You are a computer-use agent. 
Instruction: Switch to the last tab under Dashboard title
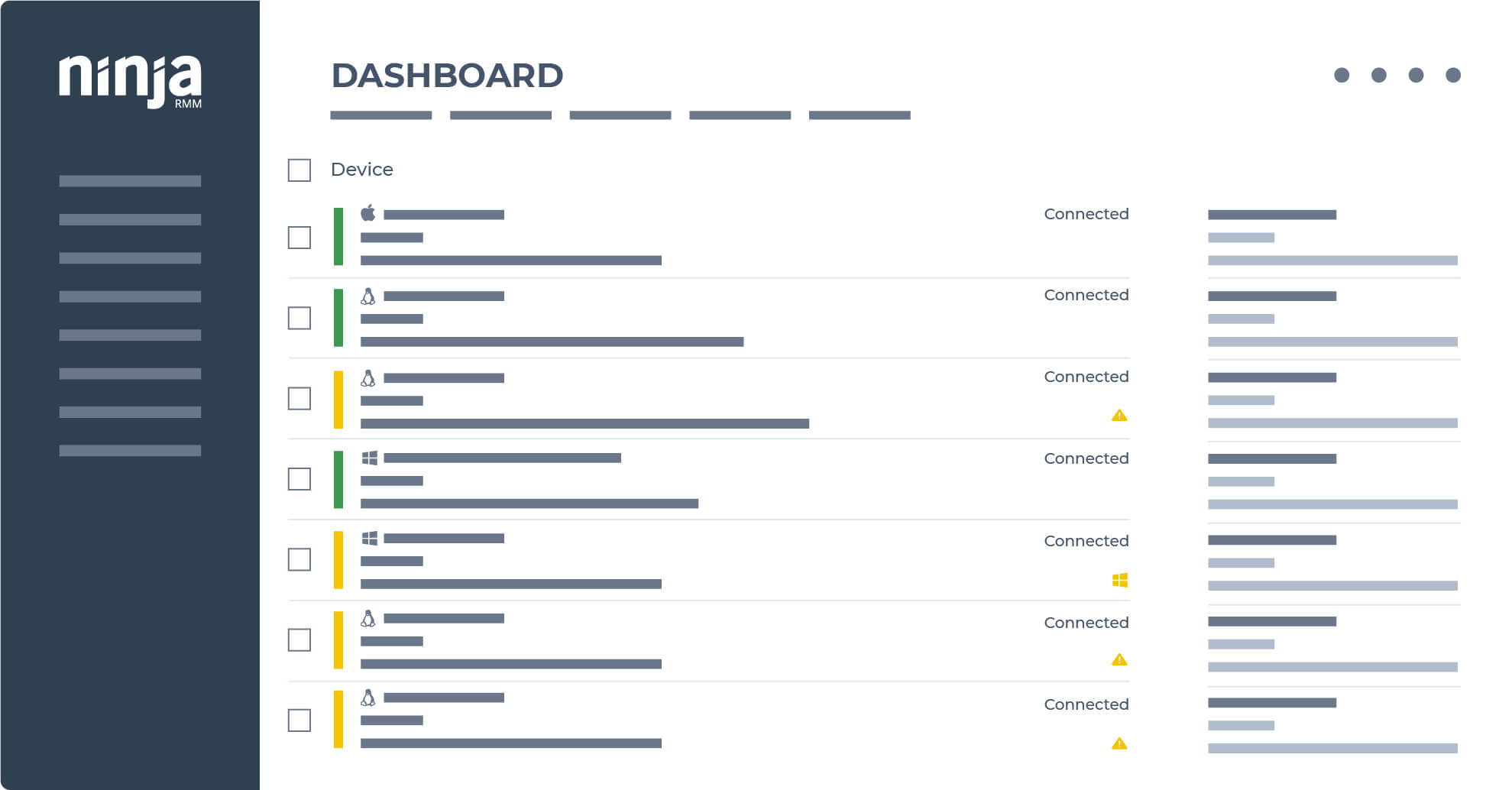click(860, 115)
